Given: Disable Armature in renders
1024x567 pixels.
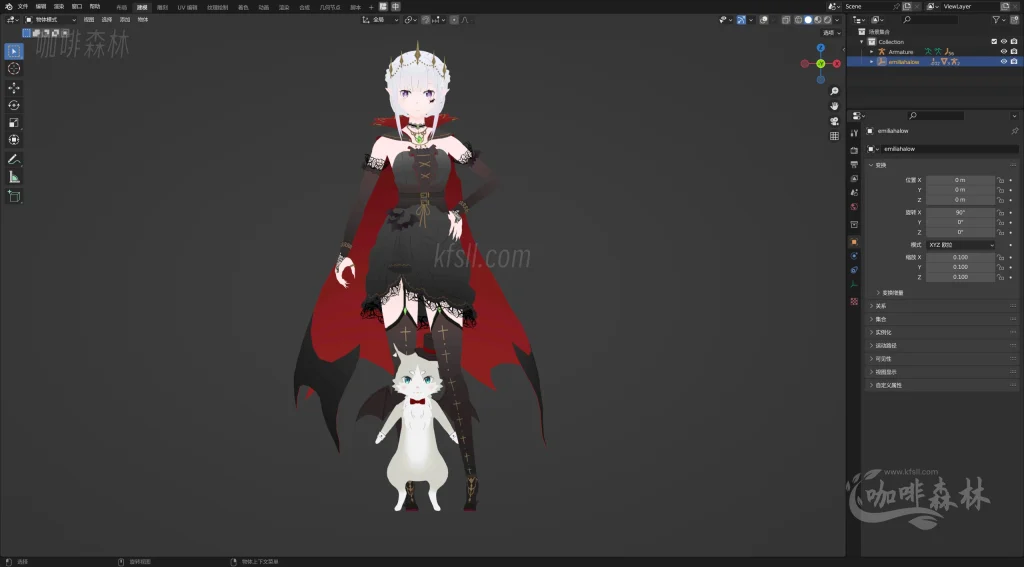Looking at the screenshot, I should 1014,52.
